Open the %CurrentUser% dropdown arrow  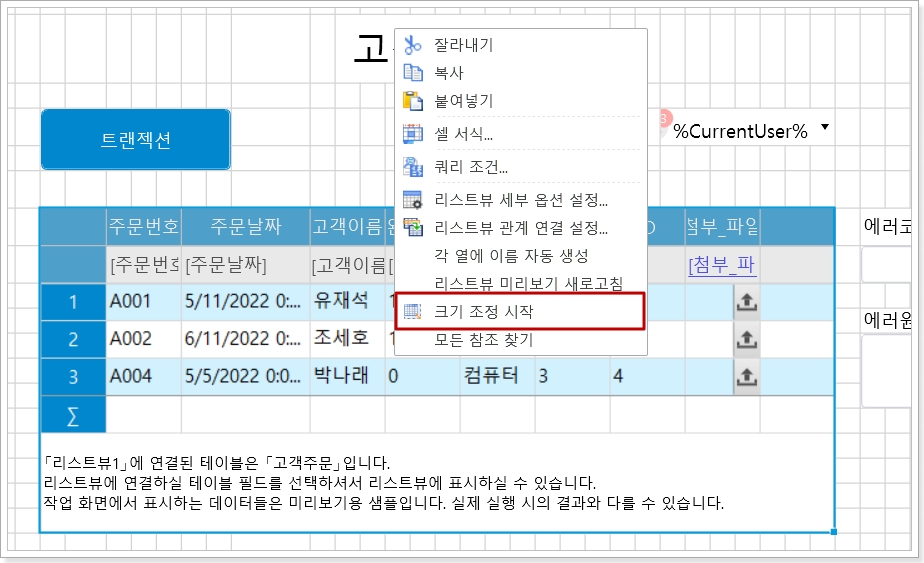825,128
